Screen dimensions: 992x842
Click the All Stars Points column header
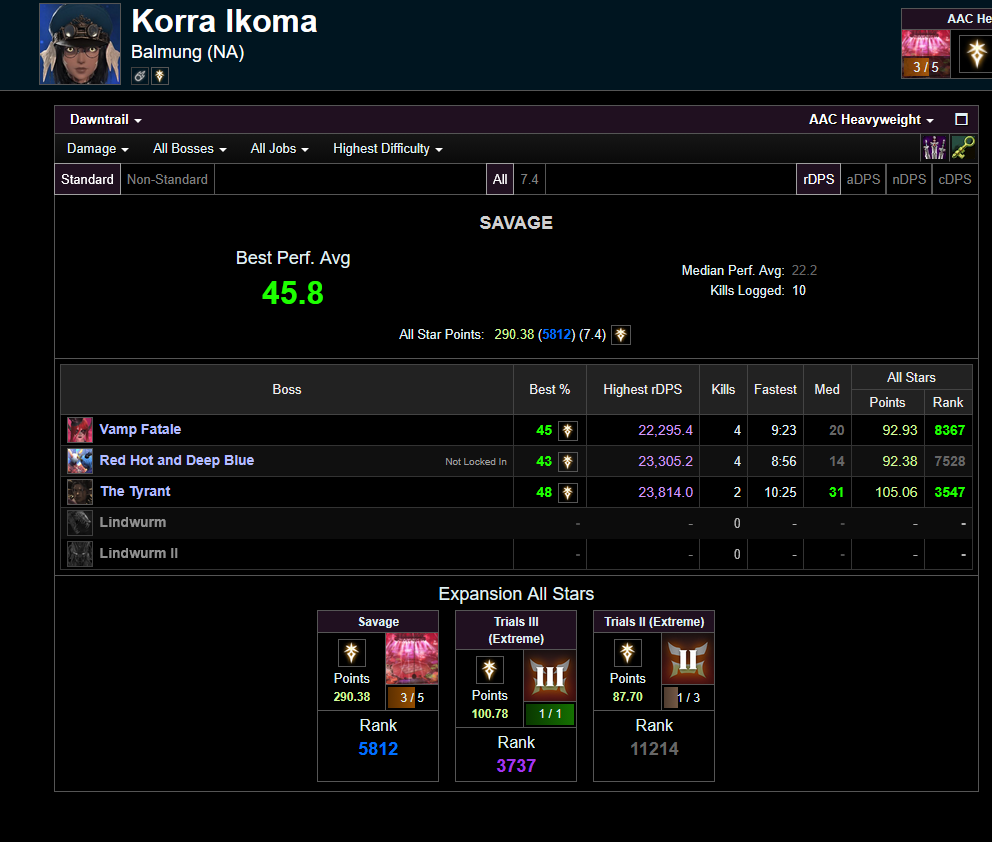(x=887, y=402)
